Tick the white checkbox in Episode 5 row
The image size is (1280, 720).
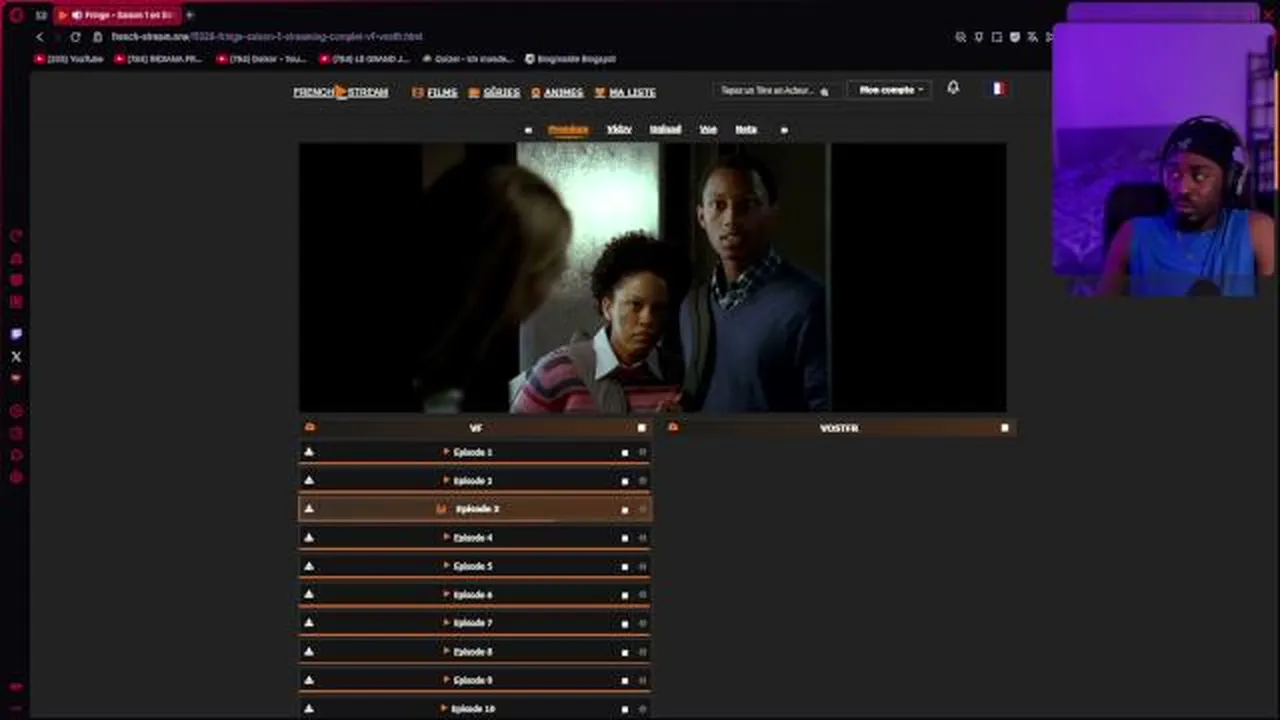tap(625, 566)
